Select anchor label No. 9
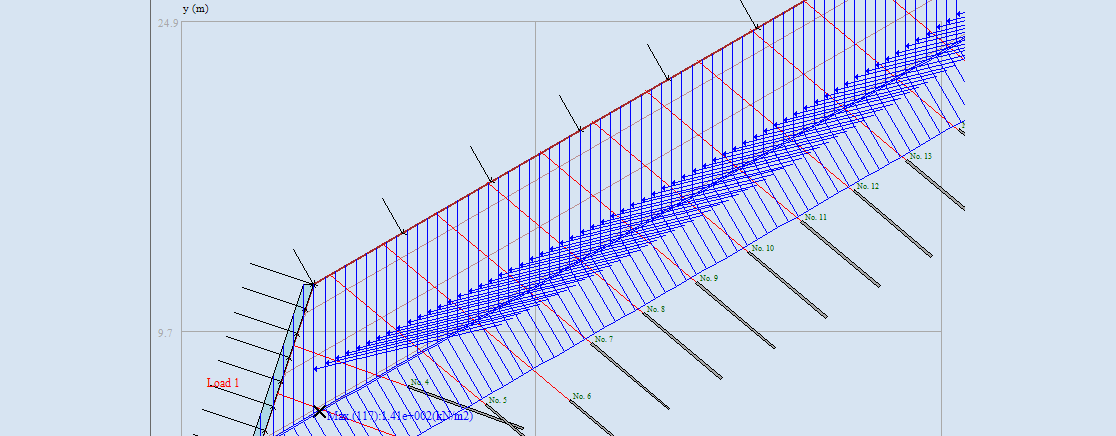Screen dimensions: 1116x436 709,278
